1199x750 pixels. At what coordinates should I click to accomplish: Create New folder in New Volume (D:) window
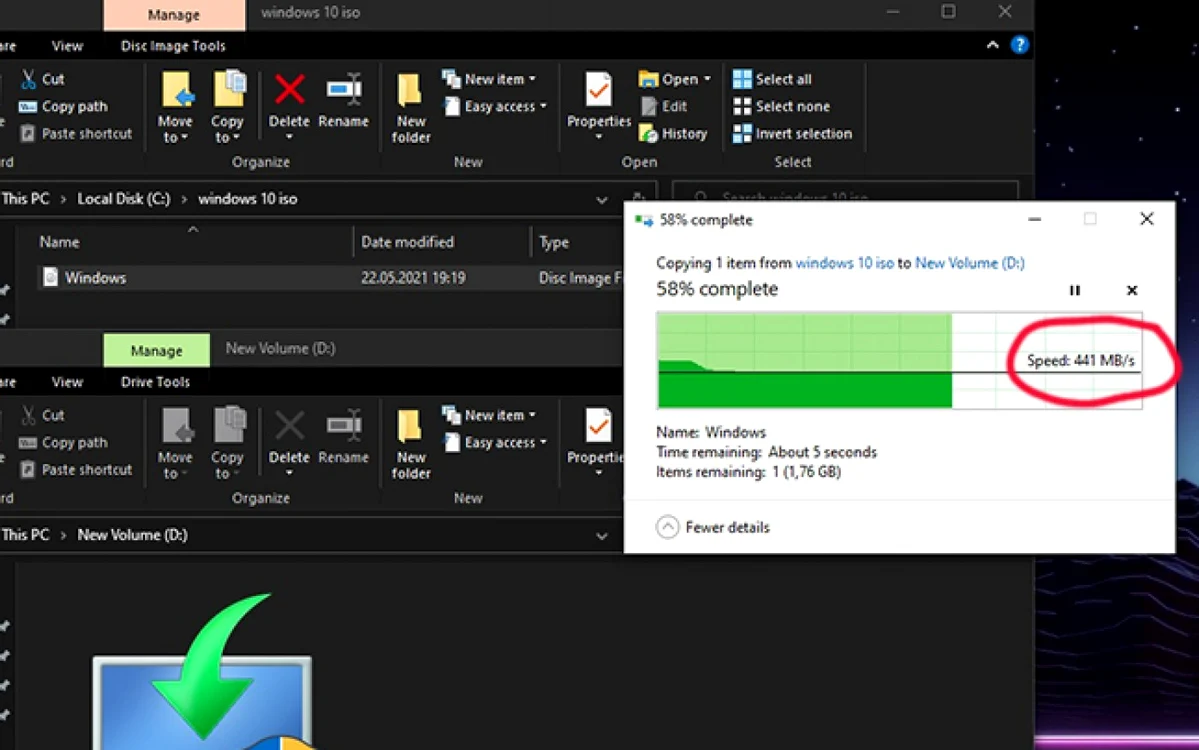[411, 444]
